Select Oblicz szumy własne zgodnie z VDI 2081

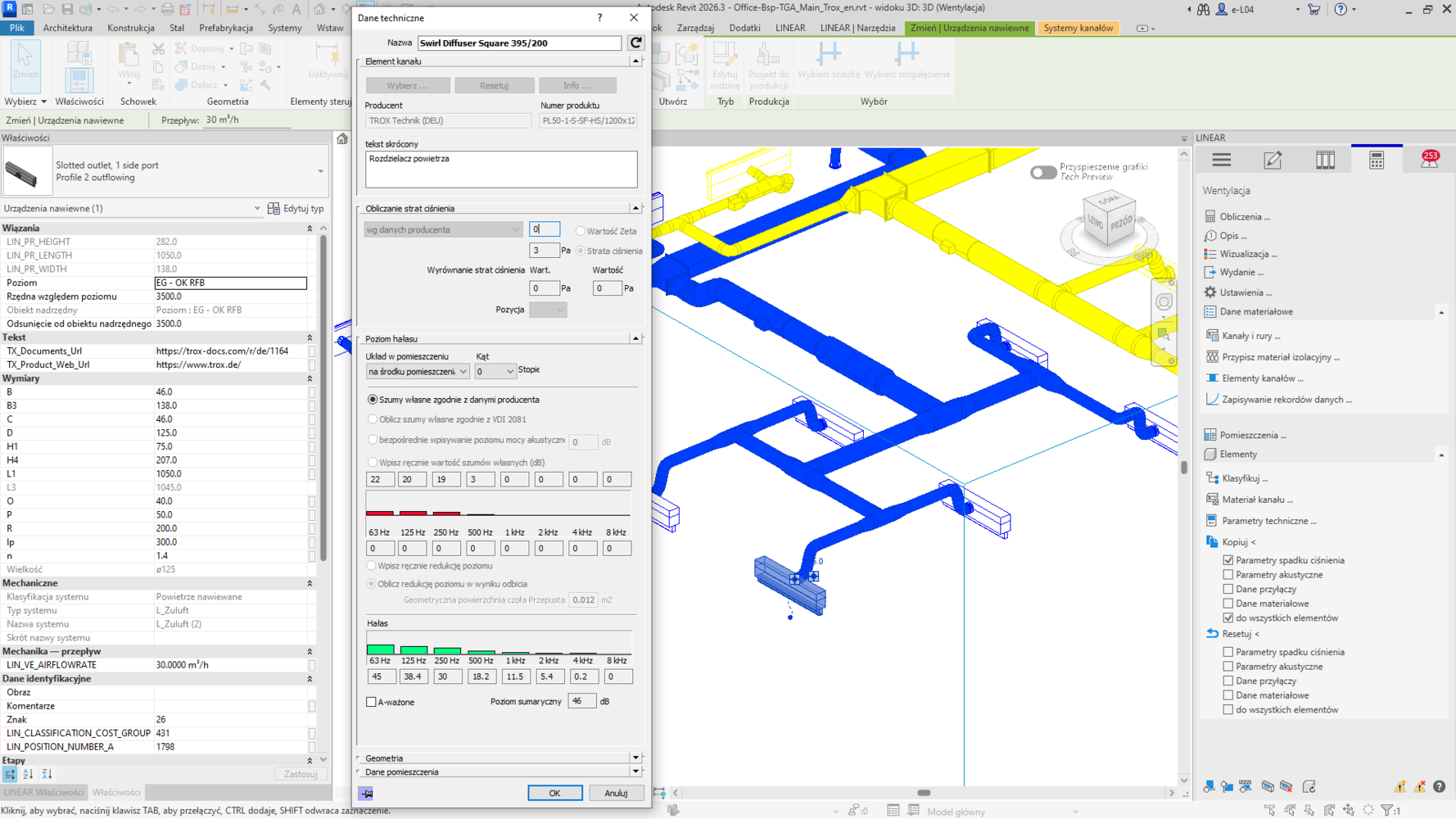(373, 419)
